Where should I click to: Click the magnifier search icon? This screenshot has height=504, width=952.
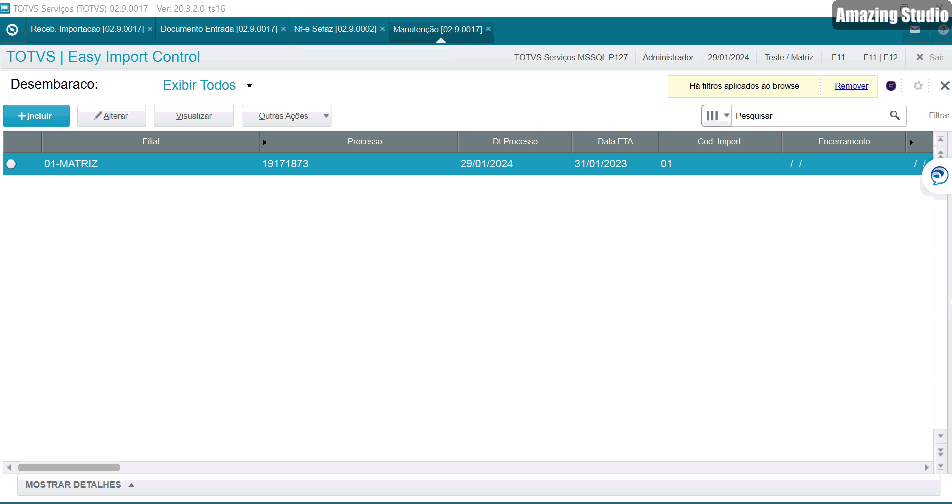click(x=894, y=115)
